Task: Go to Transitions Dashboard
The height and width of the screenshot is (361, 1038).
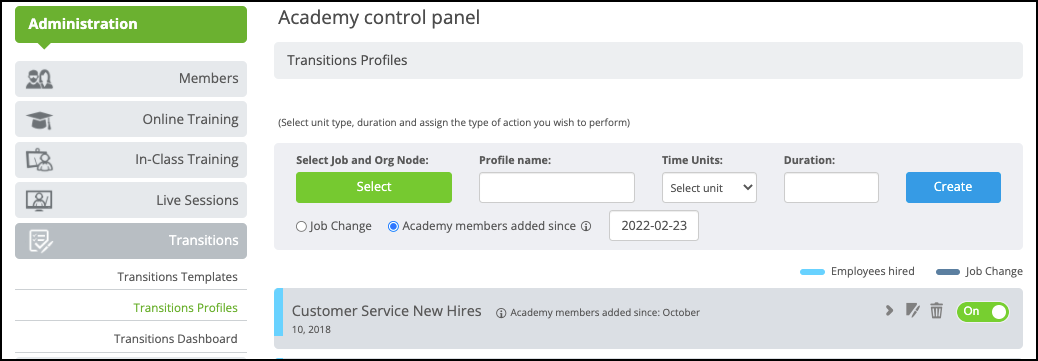Action: pos(175,339)
